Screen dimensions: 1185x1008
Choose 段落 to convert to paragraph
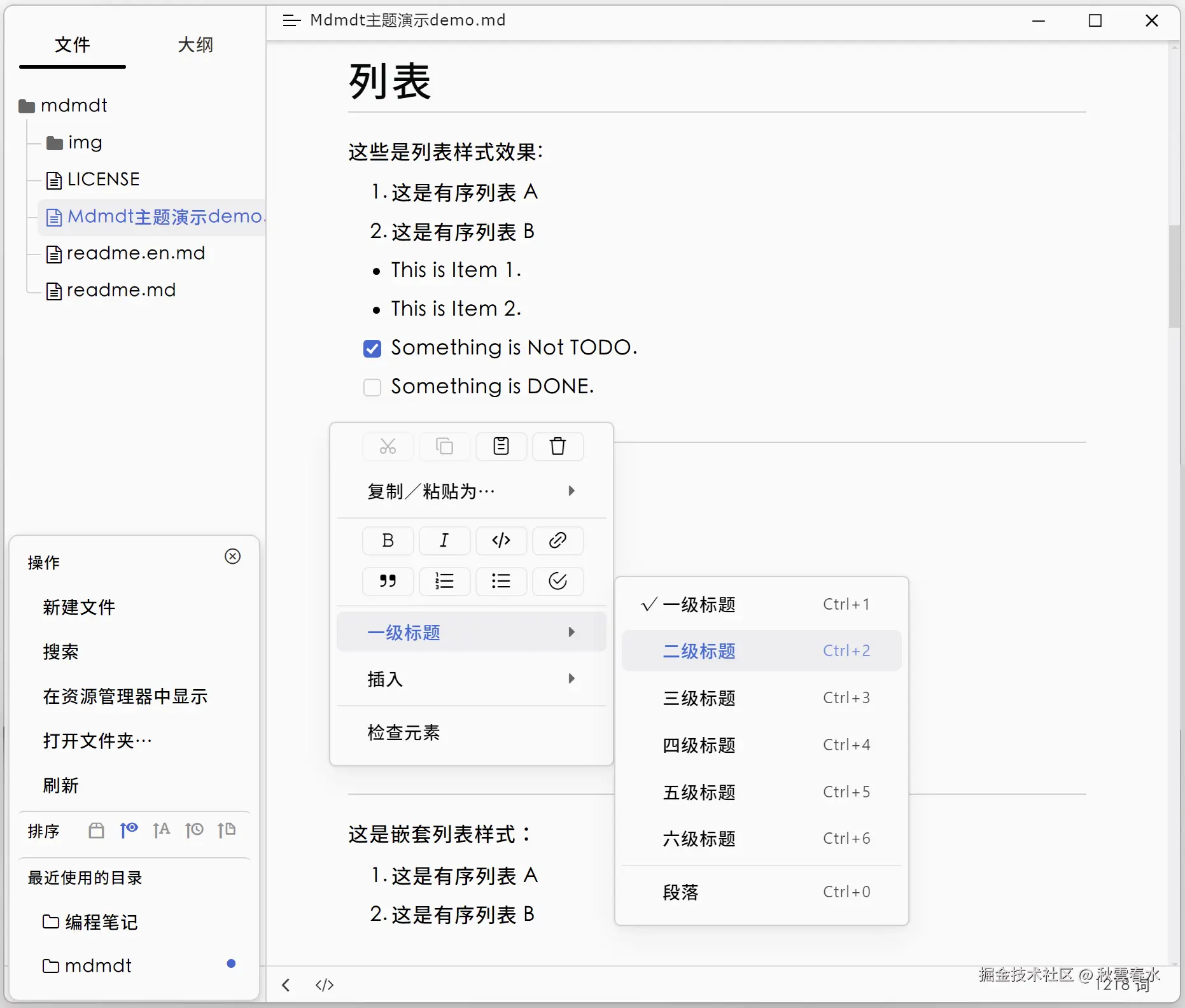pos(761,892)
